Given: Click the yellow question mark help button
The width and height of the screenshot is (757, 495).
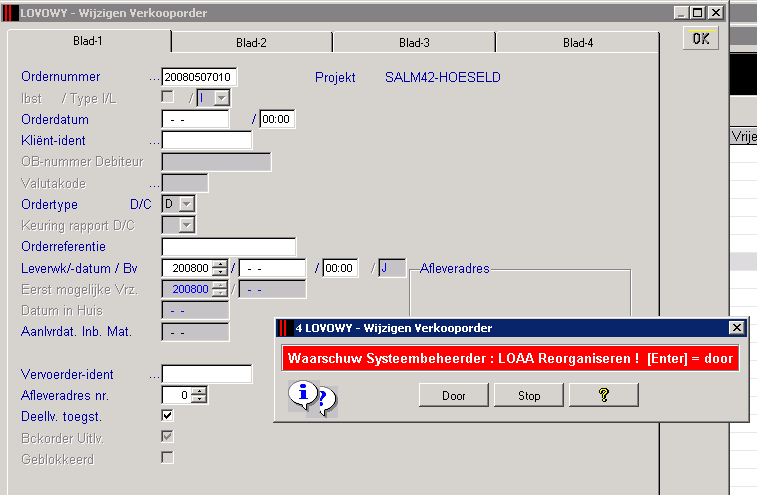Looking at the screenshot, I should point(603,395).
